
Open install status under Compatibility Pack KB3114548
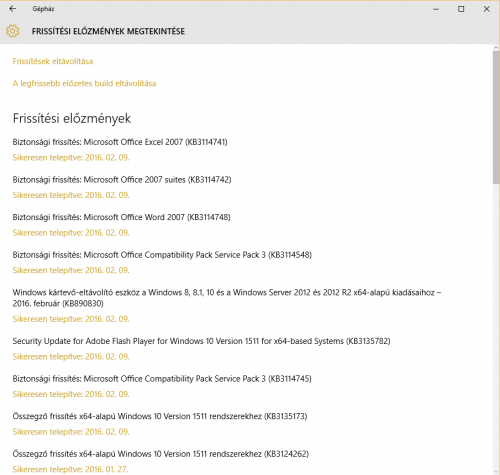71,270
